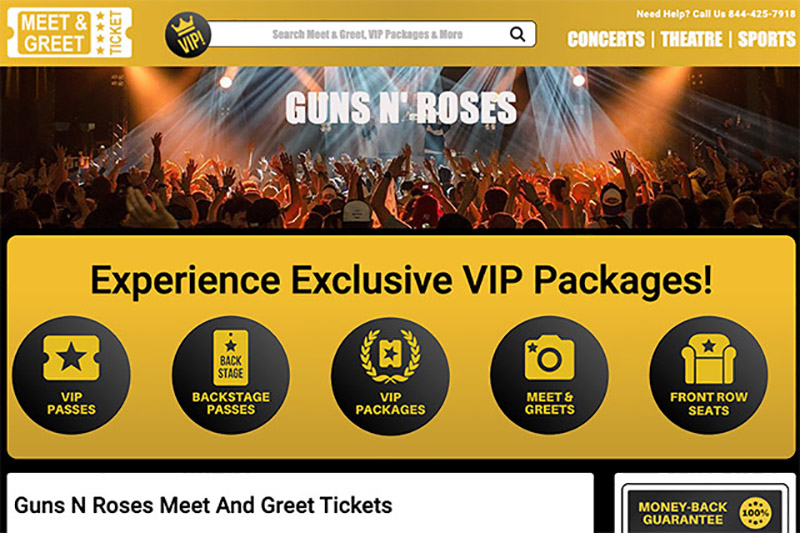This screenshot has width=800, height=533.
Task: Select the VIP Passes ticket icon
Action: [x=71, y=358]
